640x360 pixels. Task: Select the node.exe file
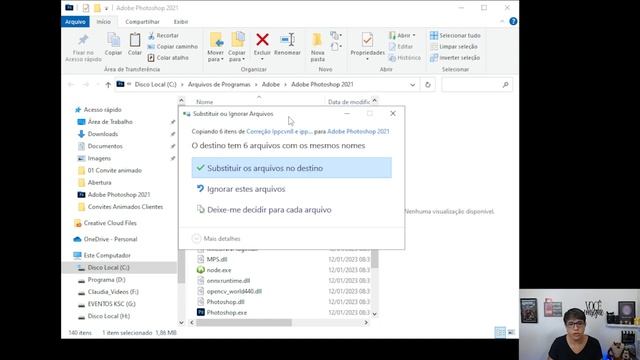point(219,270)
